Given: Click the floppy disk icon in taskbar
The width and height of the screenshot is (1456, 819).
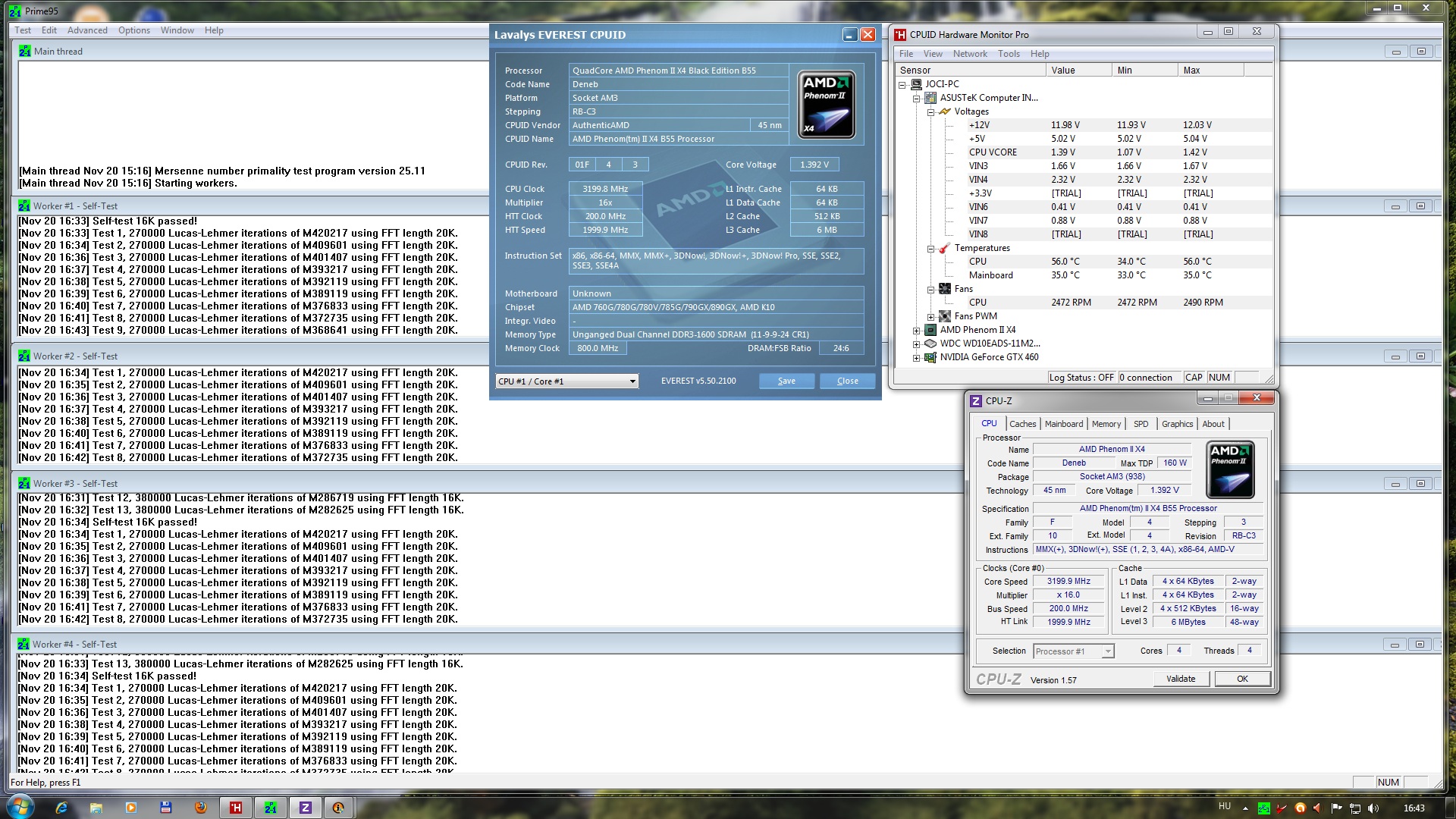Looking at the screenshot, I should click(x=166, y=808).
